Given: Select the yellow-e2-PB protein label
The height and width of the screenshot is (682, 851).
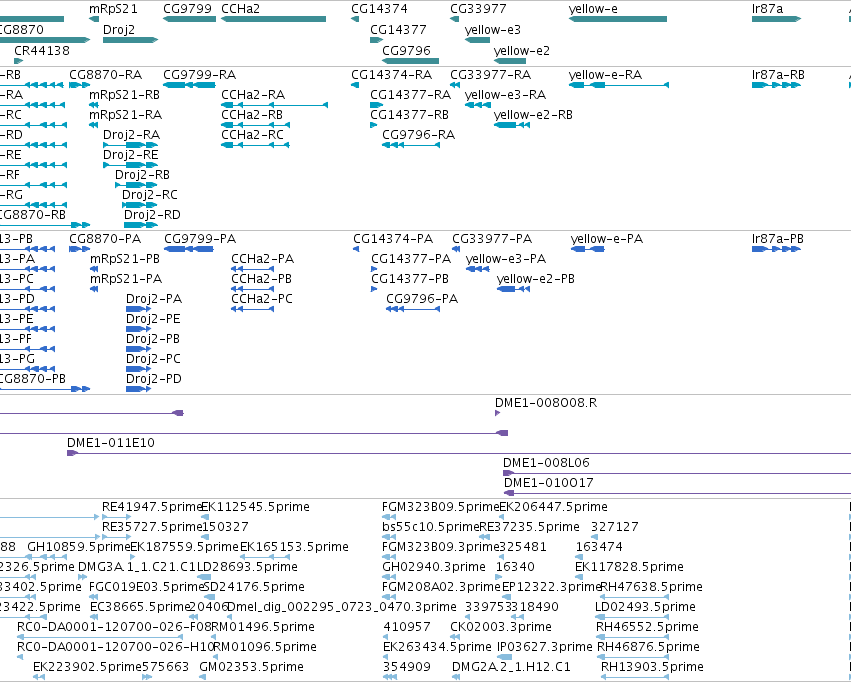Looking at the screenshot, I should coord(536,278).
